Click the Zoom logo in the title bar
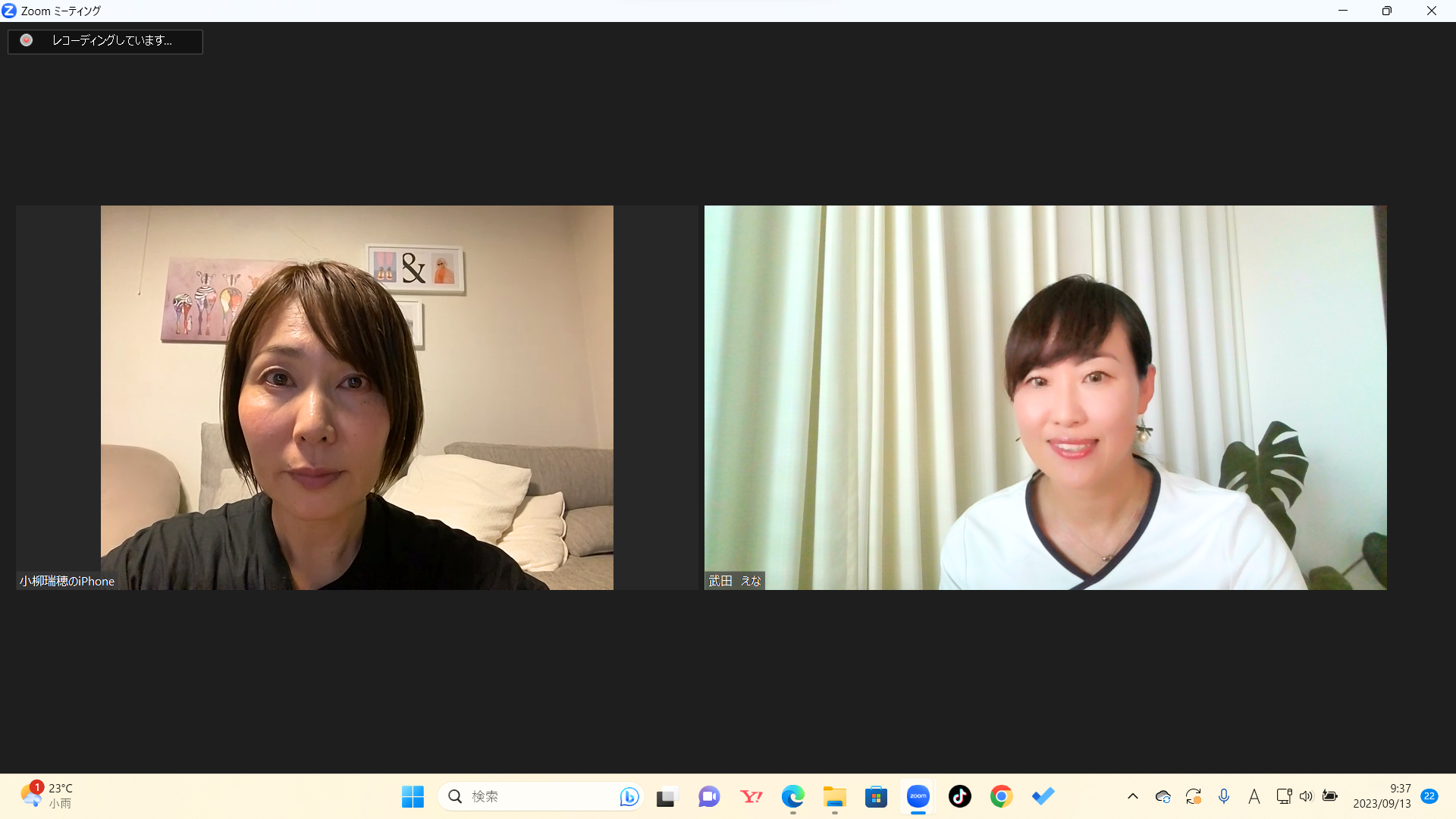1456x819 pixels. coord(9,11)
